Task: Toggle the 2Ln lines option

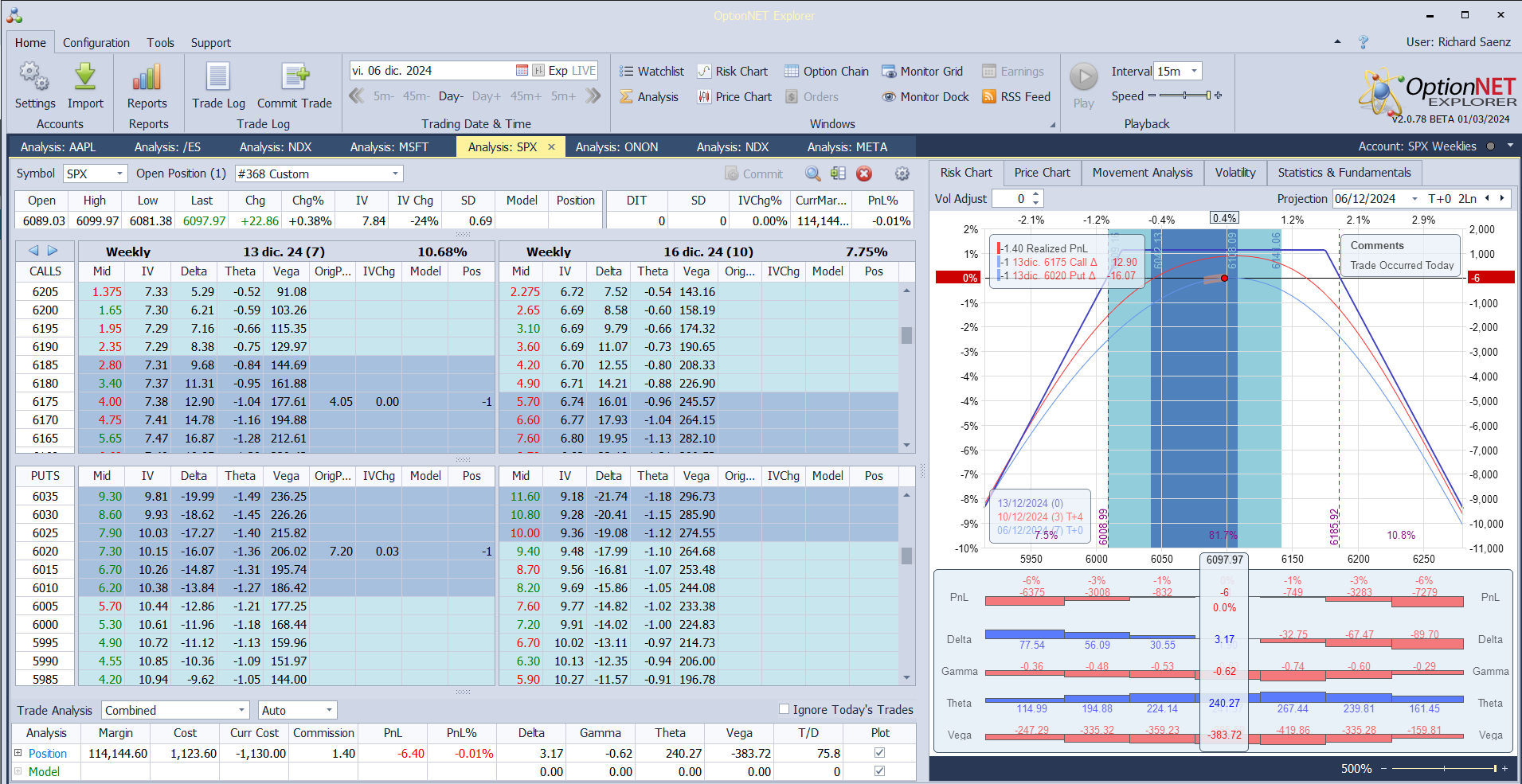Action: (x=1467, y=199)
